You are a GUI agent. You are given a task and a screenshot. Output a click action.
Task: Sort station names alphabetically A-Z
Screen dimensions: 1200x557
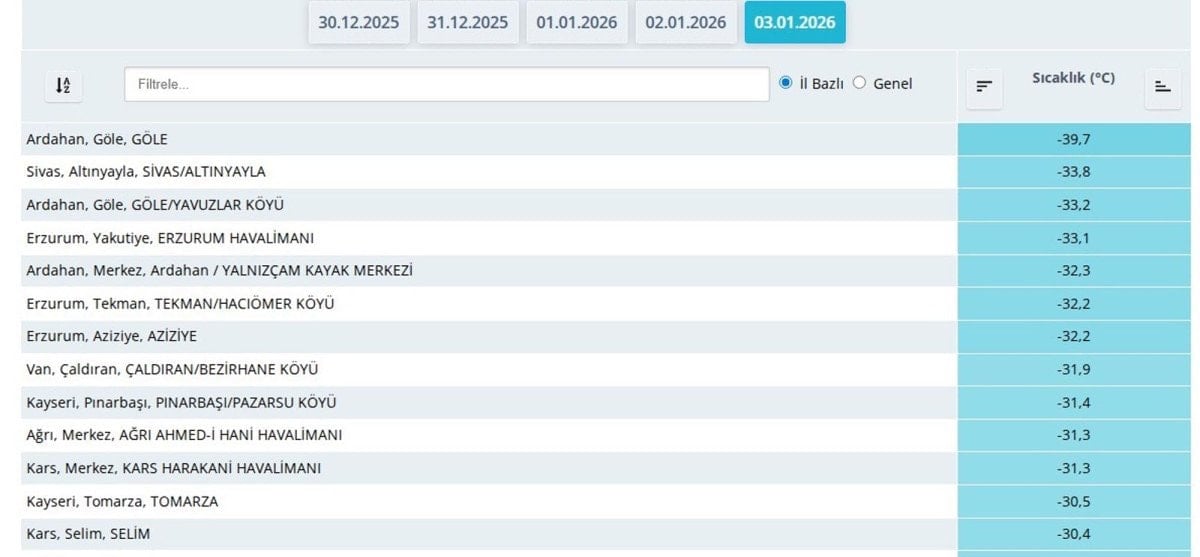click(x=63, y=85)
